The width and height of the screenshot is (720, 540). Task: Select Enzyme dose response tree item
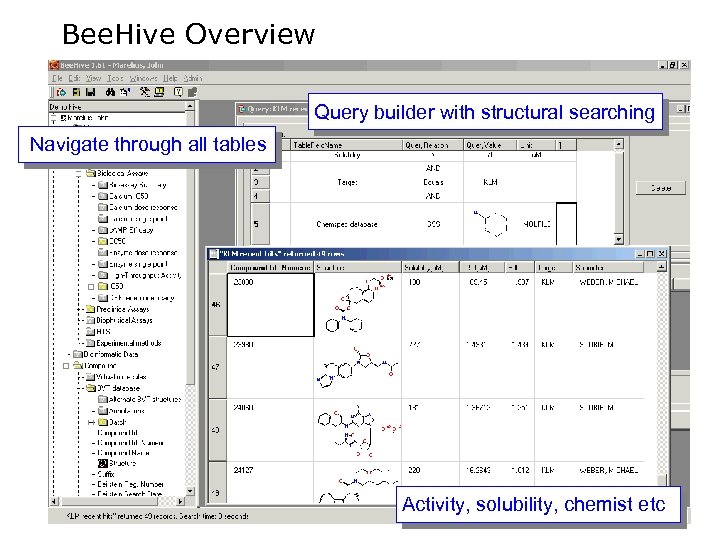click(x=143, y=253)
